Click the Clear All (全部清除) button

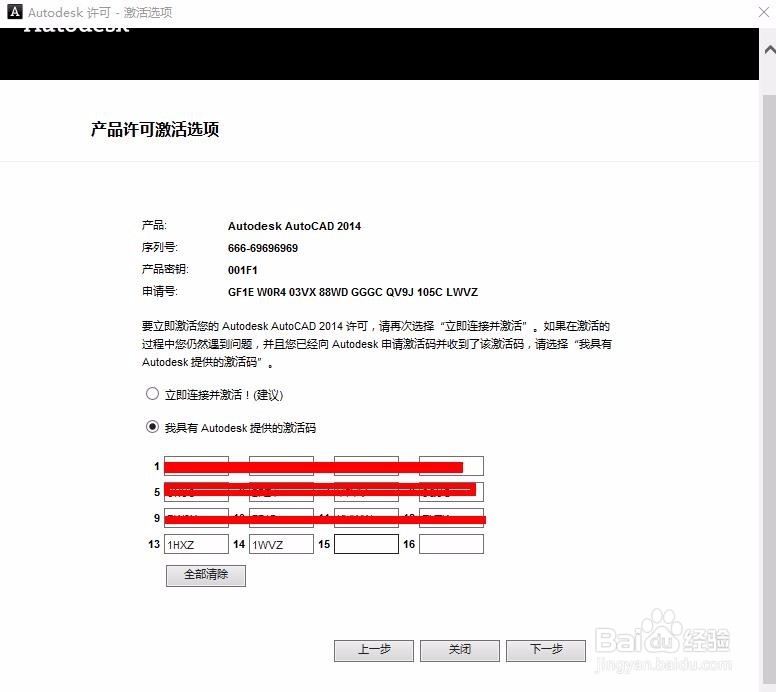click(x=206, y=575)
